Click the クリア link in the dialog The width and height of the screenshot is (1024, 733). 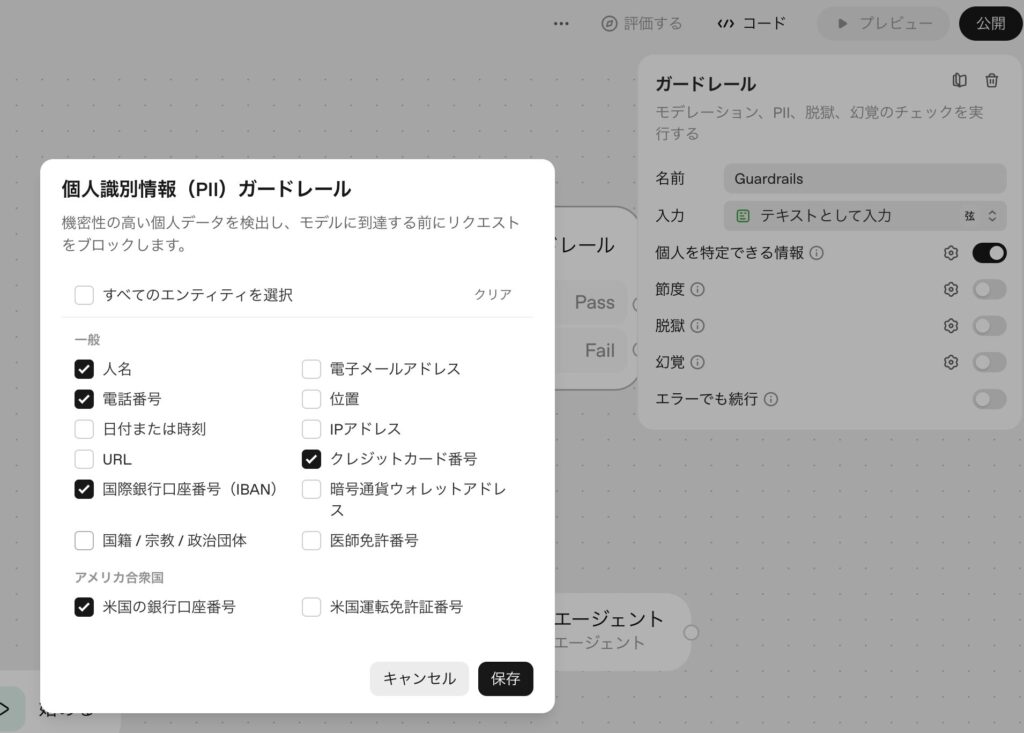[x=492, y=295]
